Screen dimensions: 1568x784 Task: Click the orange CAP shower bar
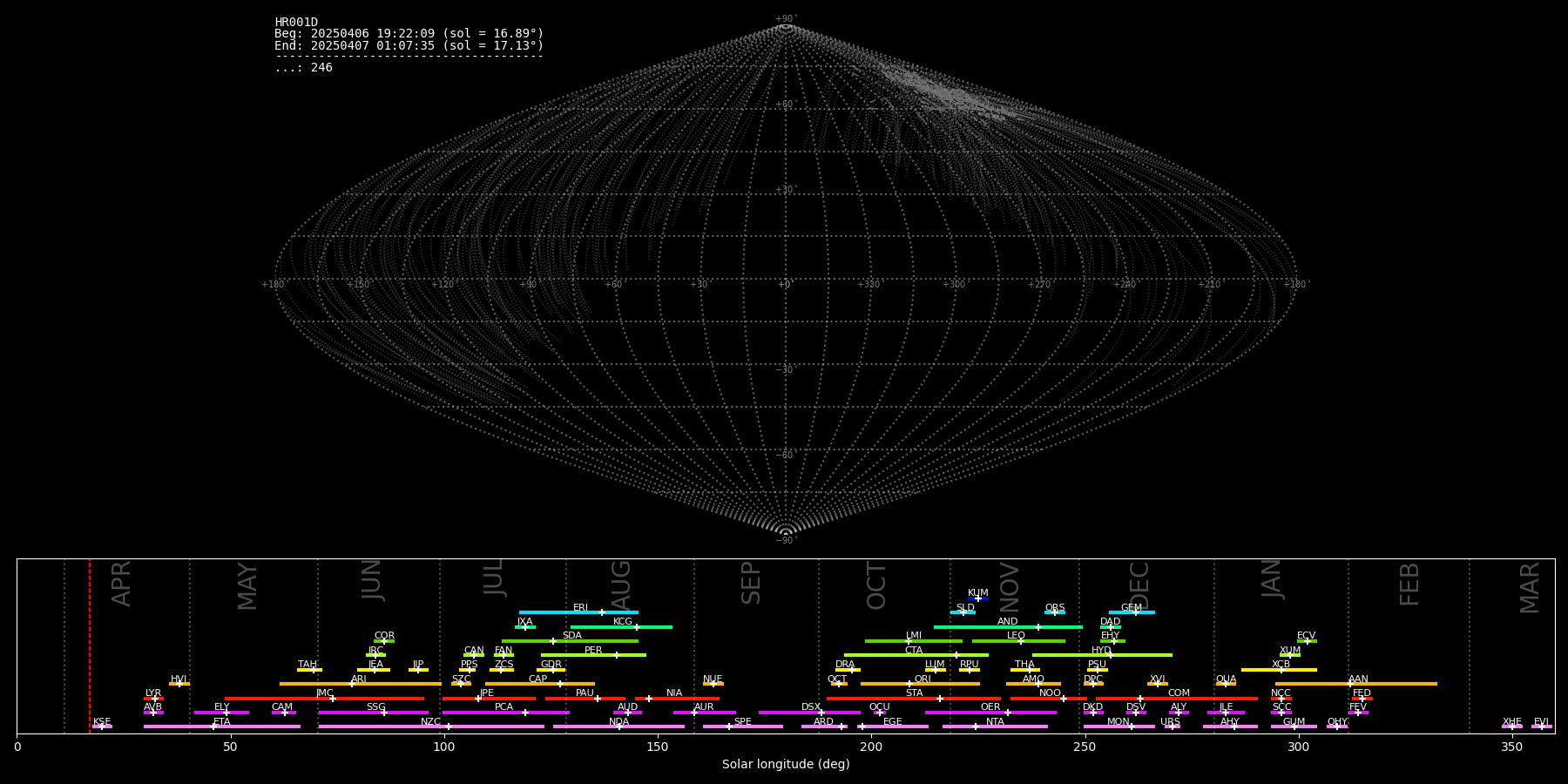click(x=540, y=684)
